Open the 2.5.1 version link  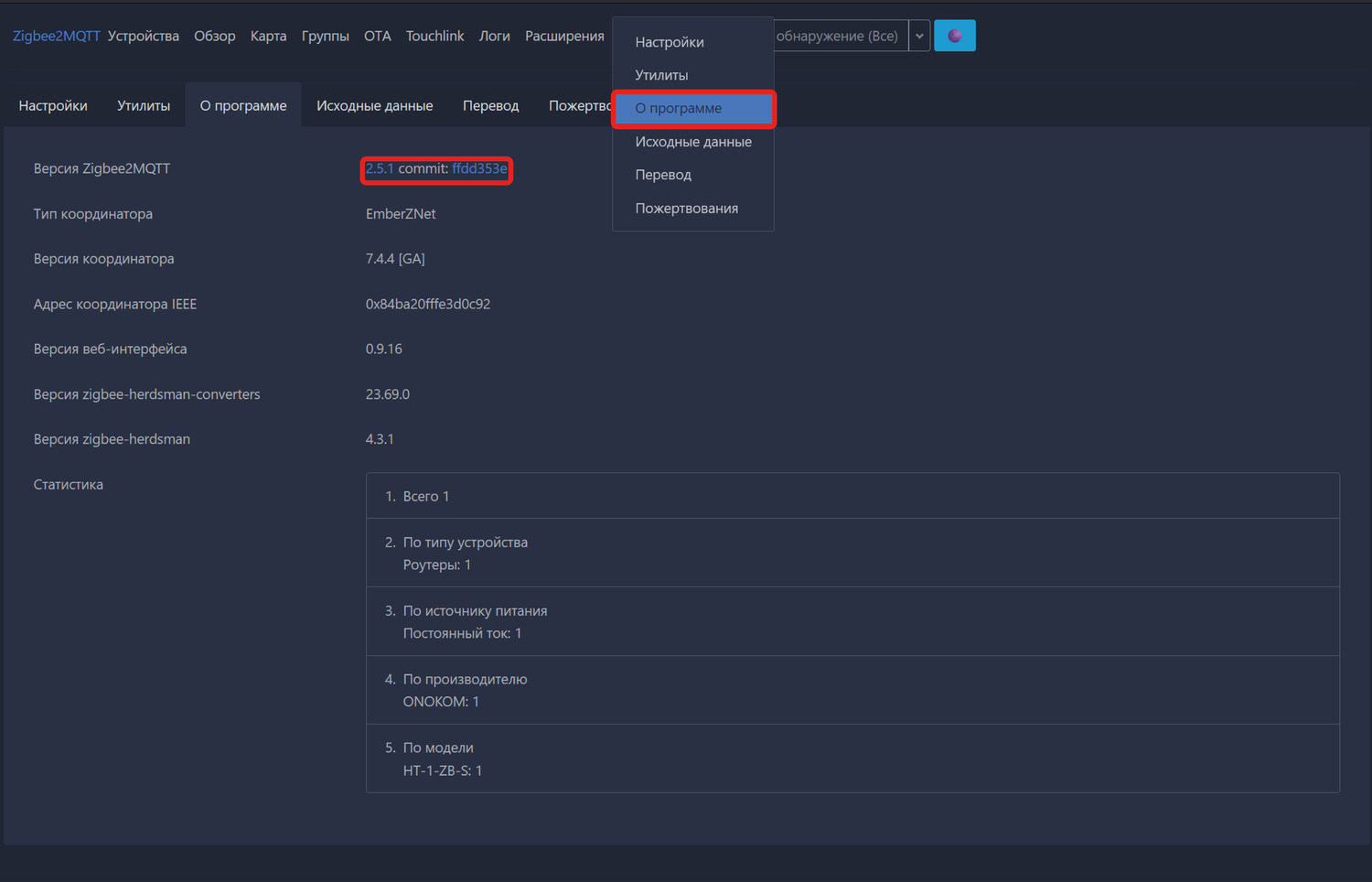pos(379,168)
